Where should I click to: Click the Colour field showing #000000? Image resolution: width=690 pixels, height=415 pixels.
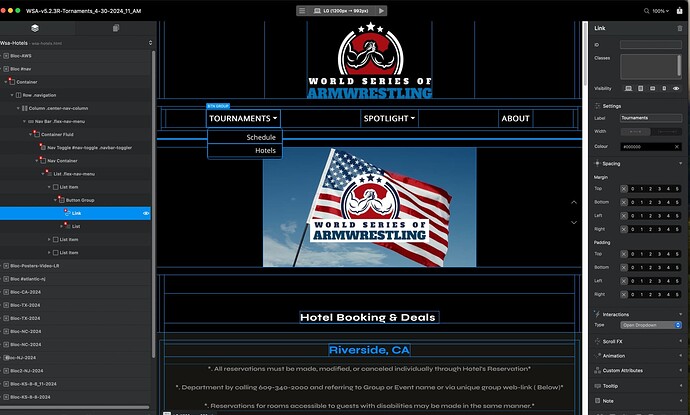coord(650,146)
